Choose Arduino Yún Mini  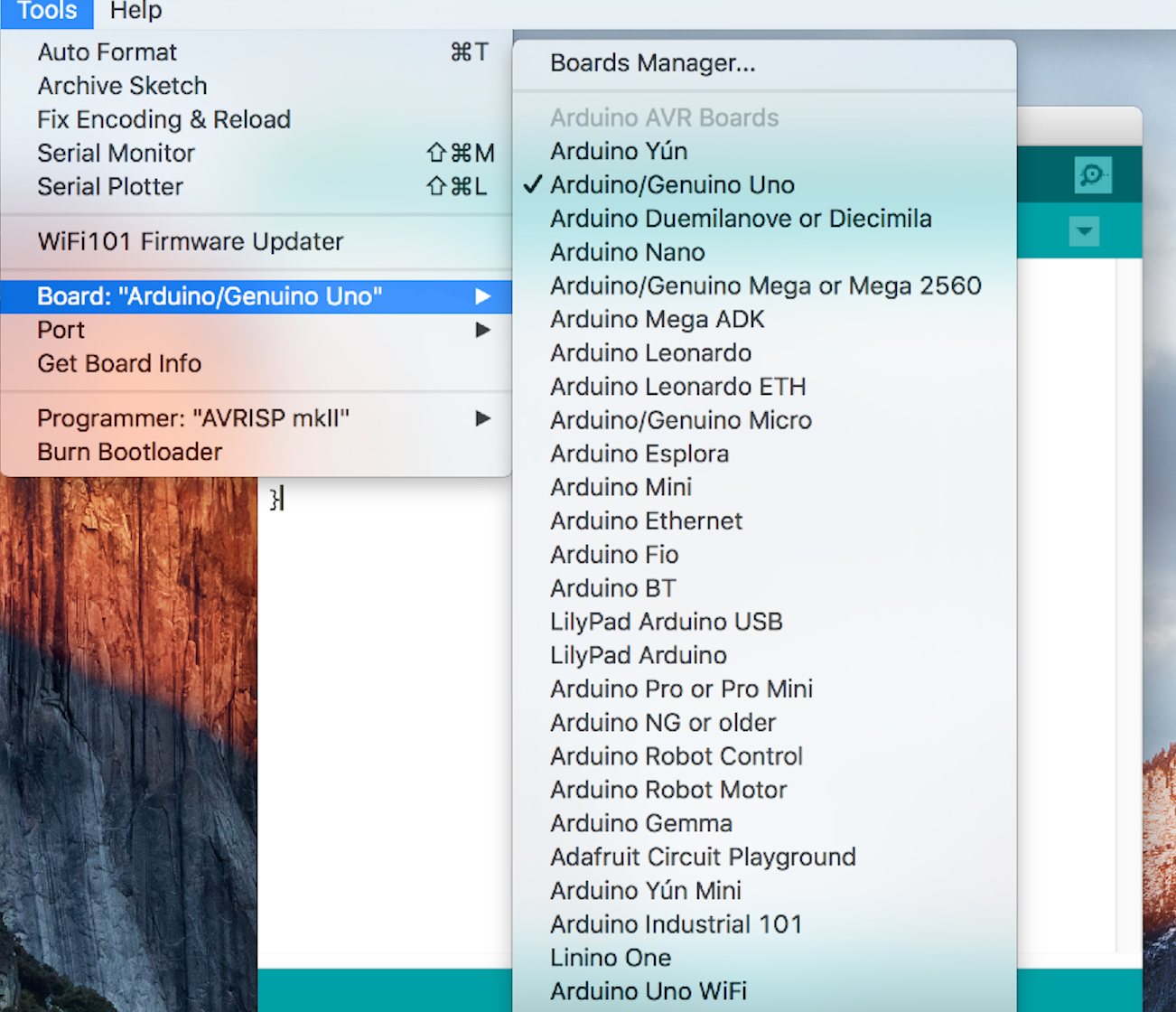764,891
